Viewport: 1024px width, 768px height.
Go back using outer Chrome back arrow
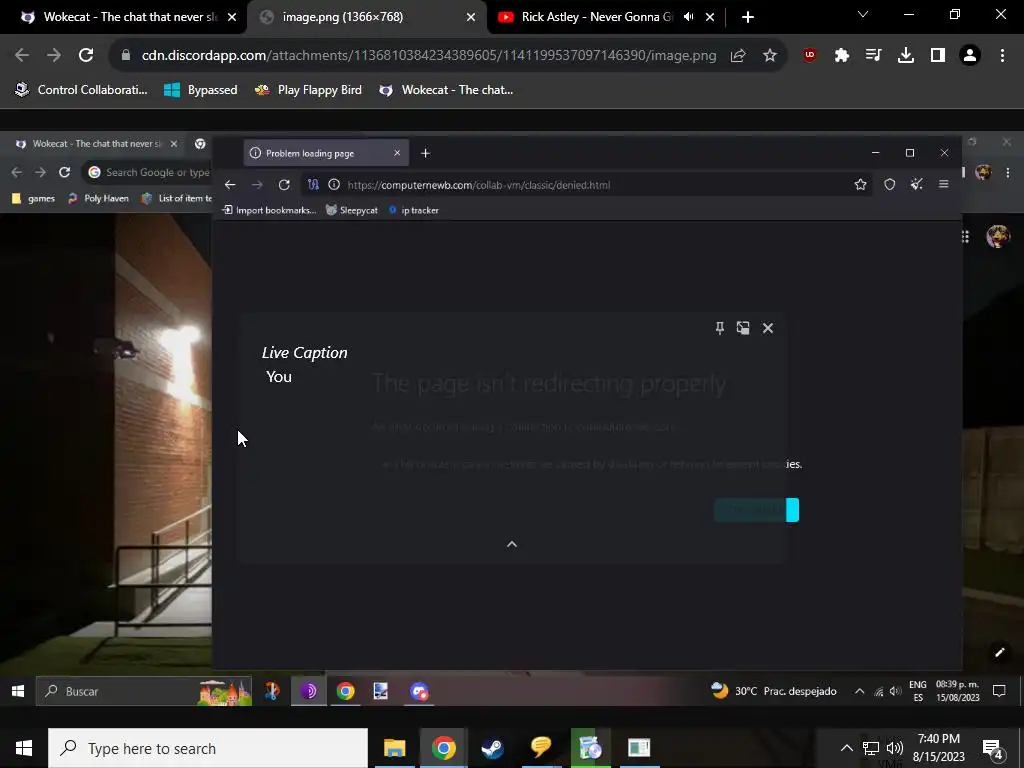click(x=22, y=56)
